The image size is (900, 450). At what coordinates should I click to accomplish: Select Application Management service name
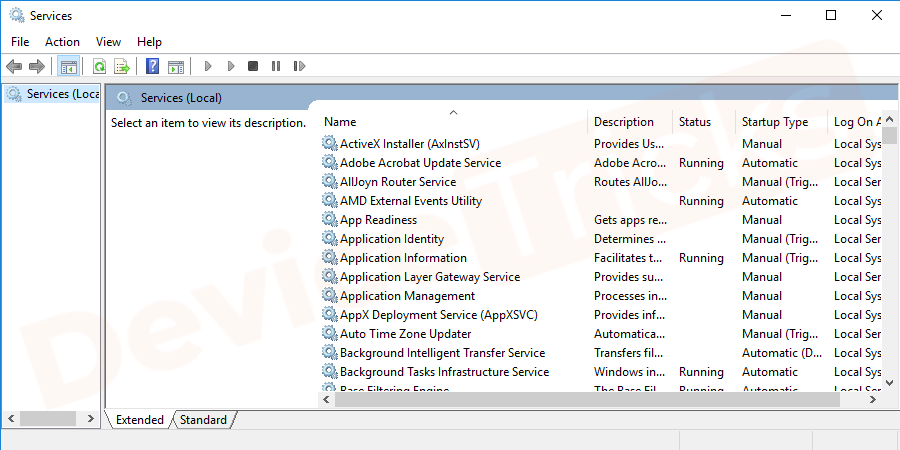tap(408, 295)
